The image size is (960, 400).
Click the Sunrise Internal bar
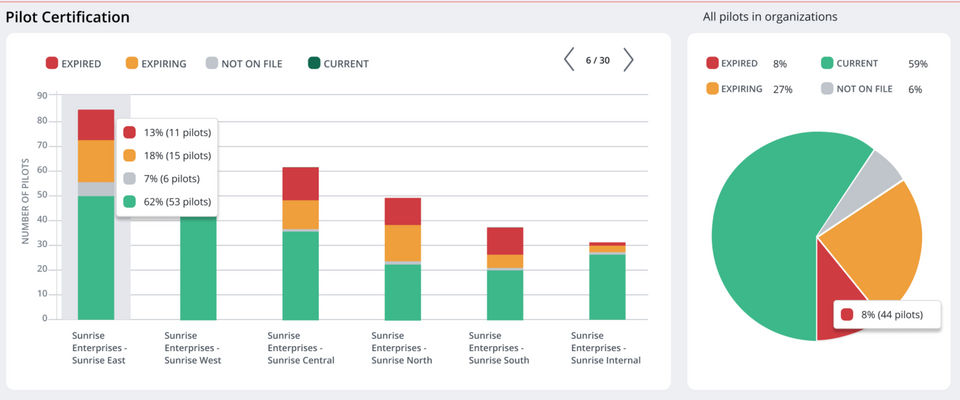coord(607,281)
